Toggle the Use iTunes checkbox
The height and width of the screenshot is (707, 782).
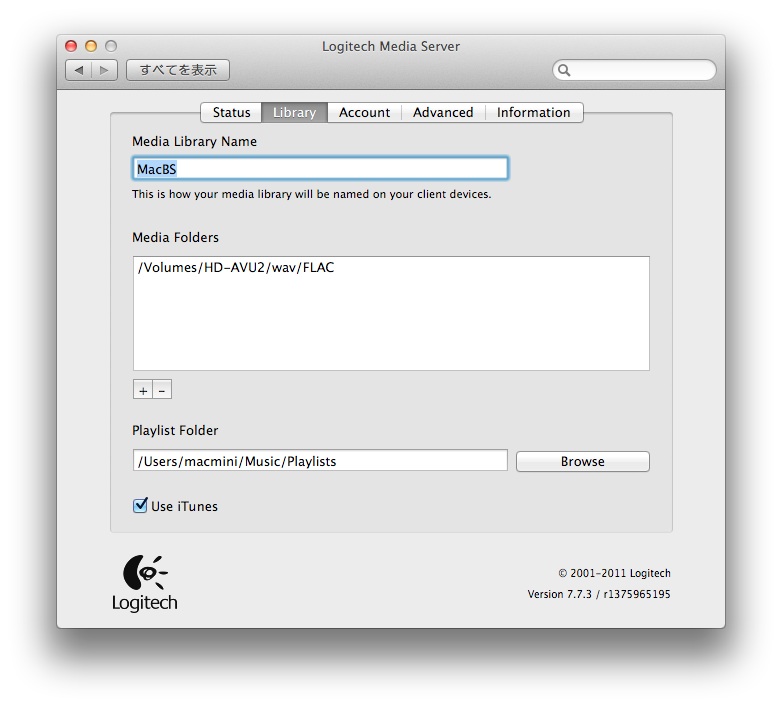coord(140,506)
